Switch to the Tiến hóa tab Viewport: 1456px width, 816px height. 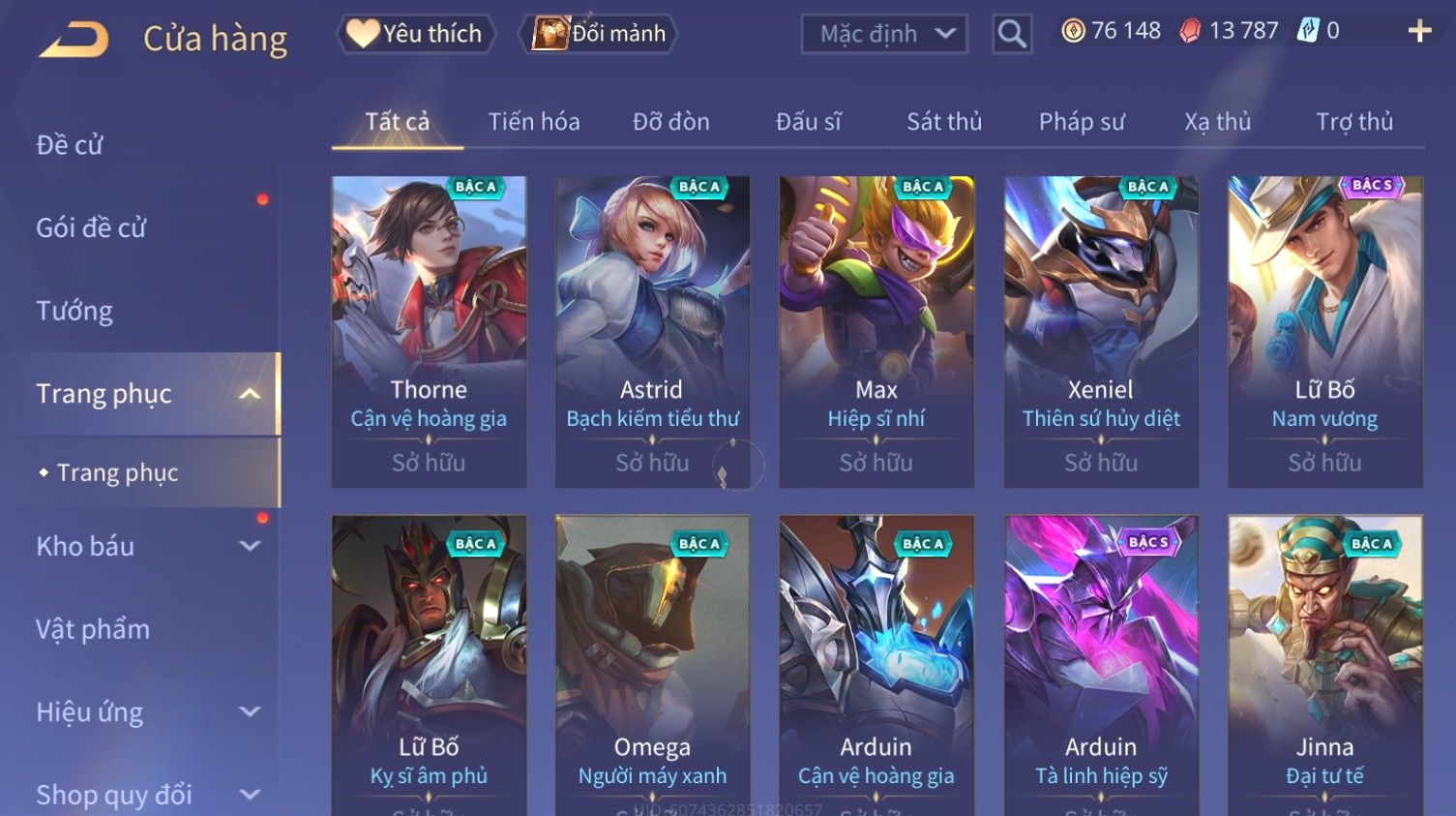click(534, 122)
